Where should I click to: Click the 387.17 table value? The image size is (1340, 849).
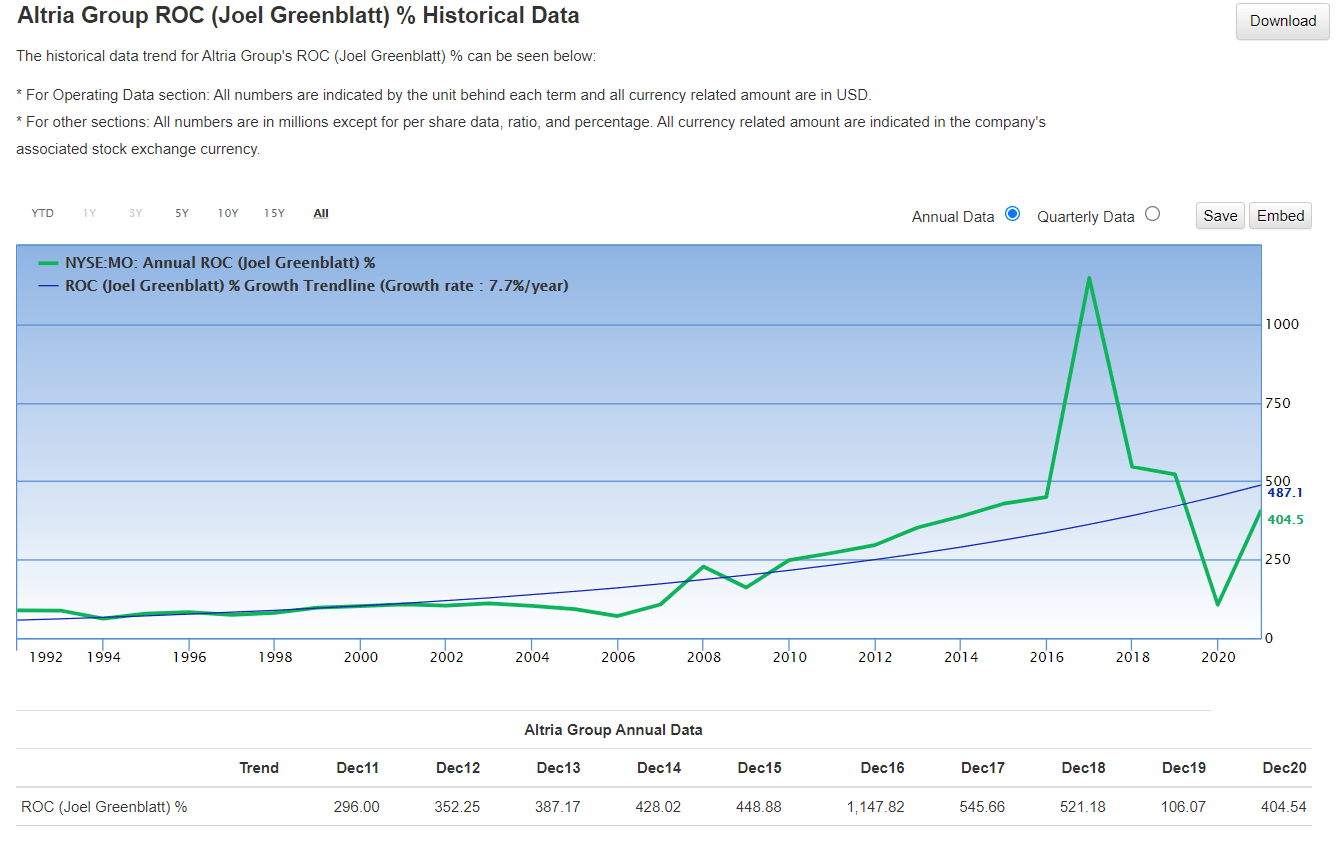[558, 807]
